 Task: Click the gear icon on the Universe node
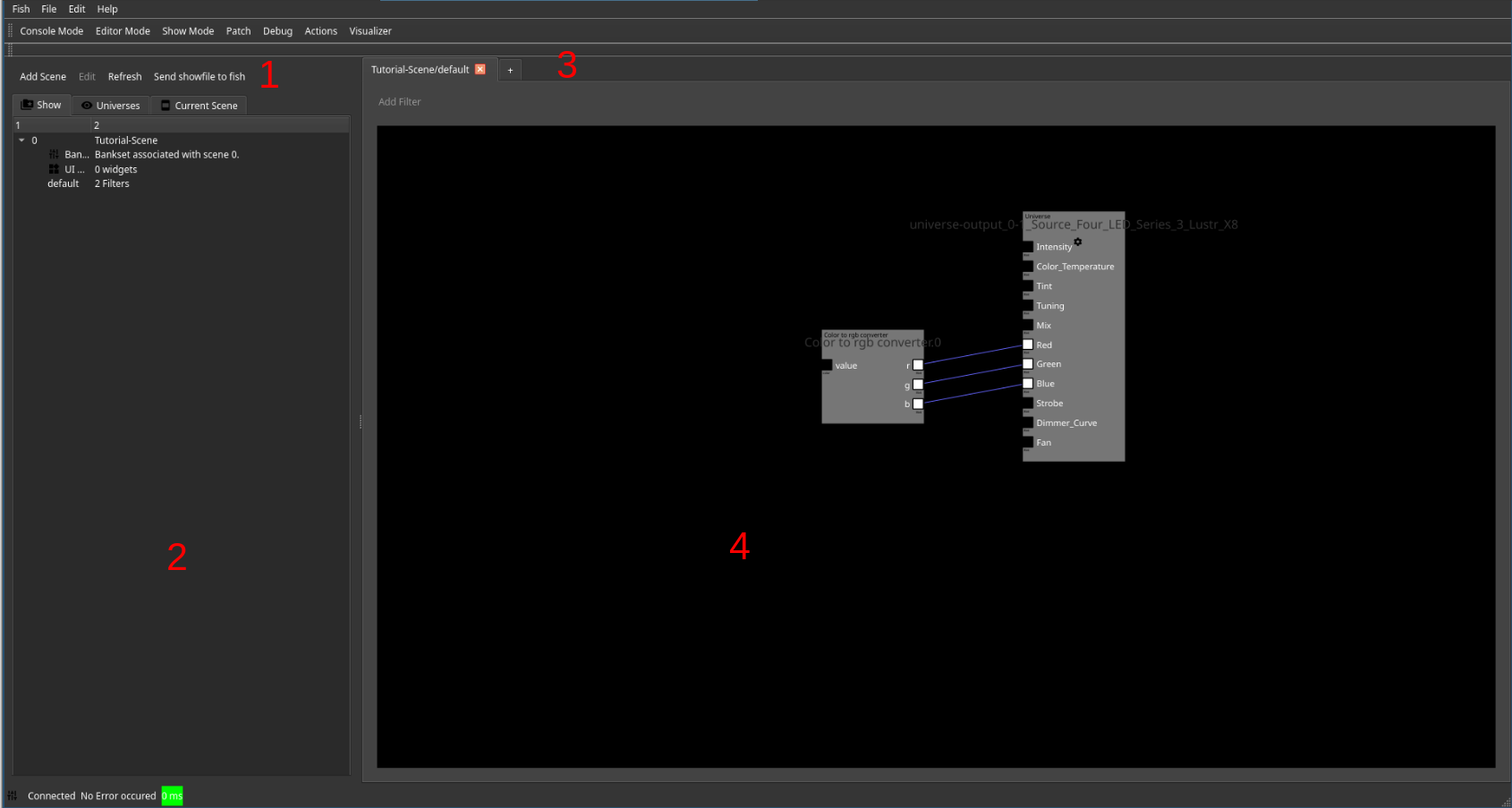pos(1078,242)
